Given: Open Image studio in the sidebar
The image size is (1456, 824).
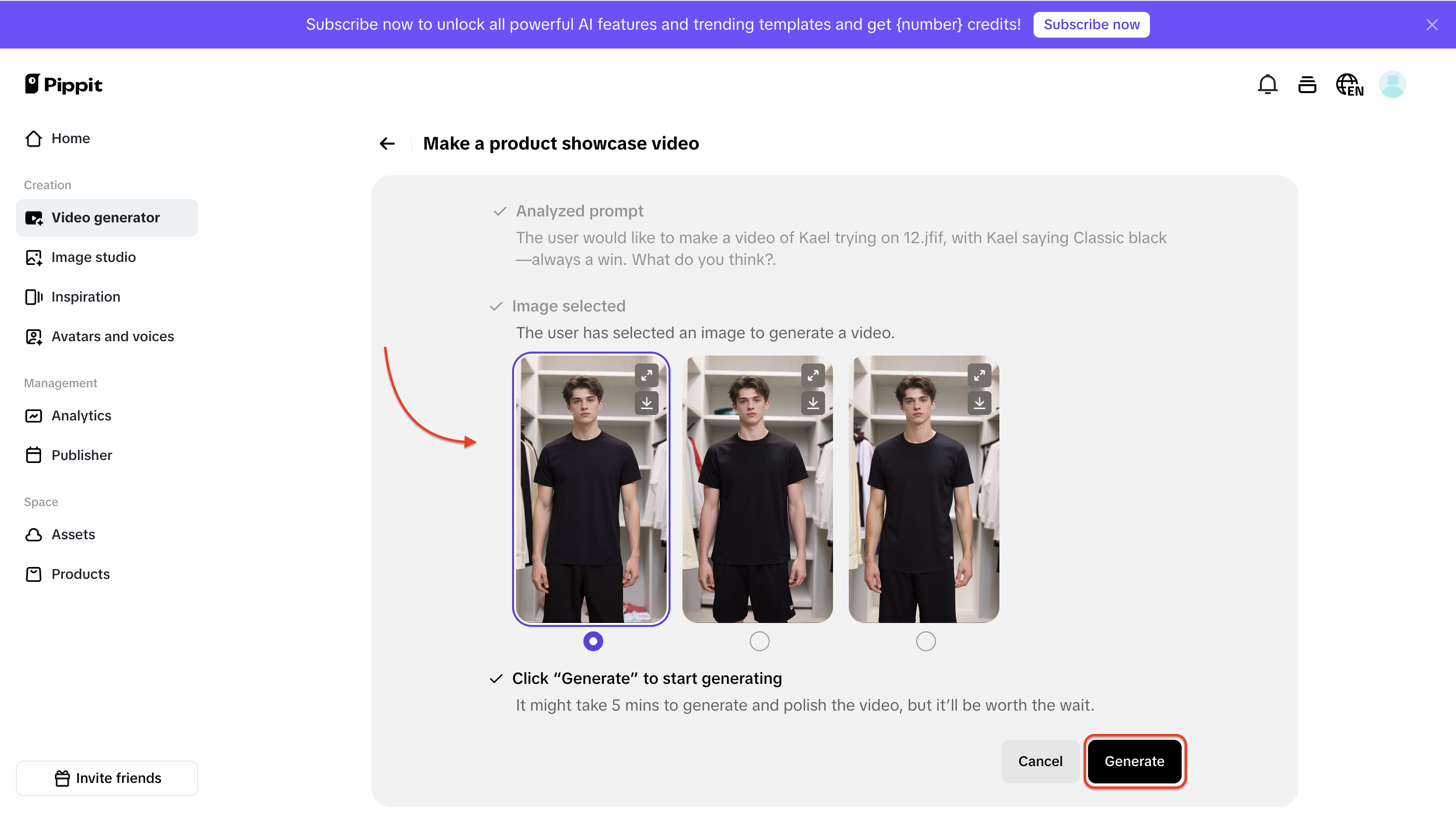Looking at the screenshot, I should 94,257.
